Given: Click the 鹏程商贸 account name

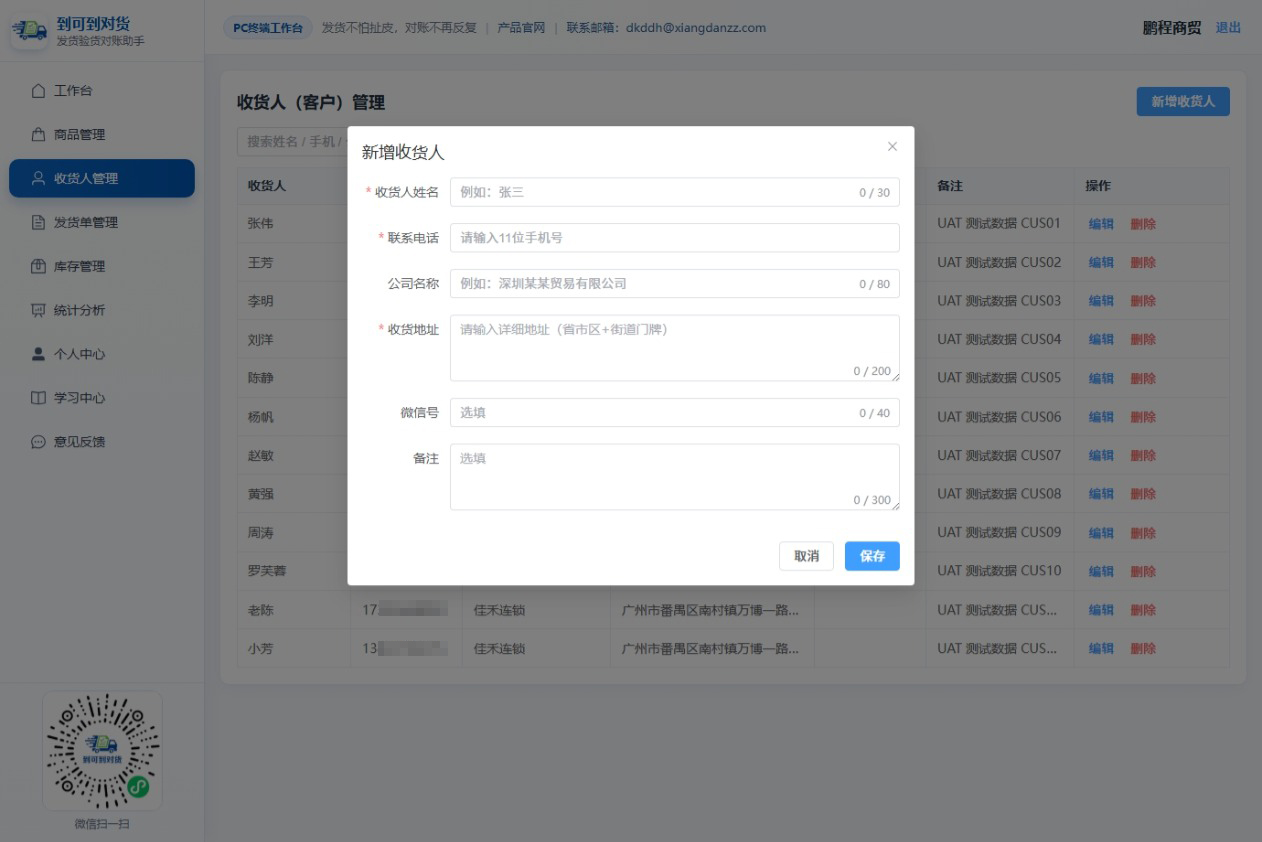Looking at the screenshot, I should tap(1172, 28).
